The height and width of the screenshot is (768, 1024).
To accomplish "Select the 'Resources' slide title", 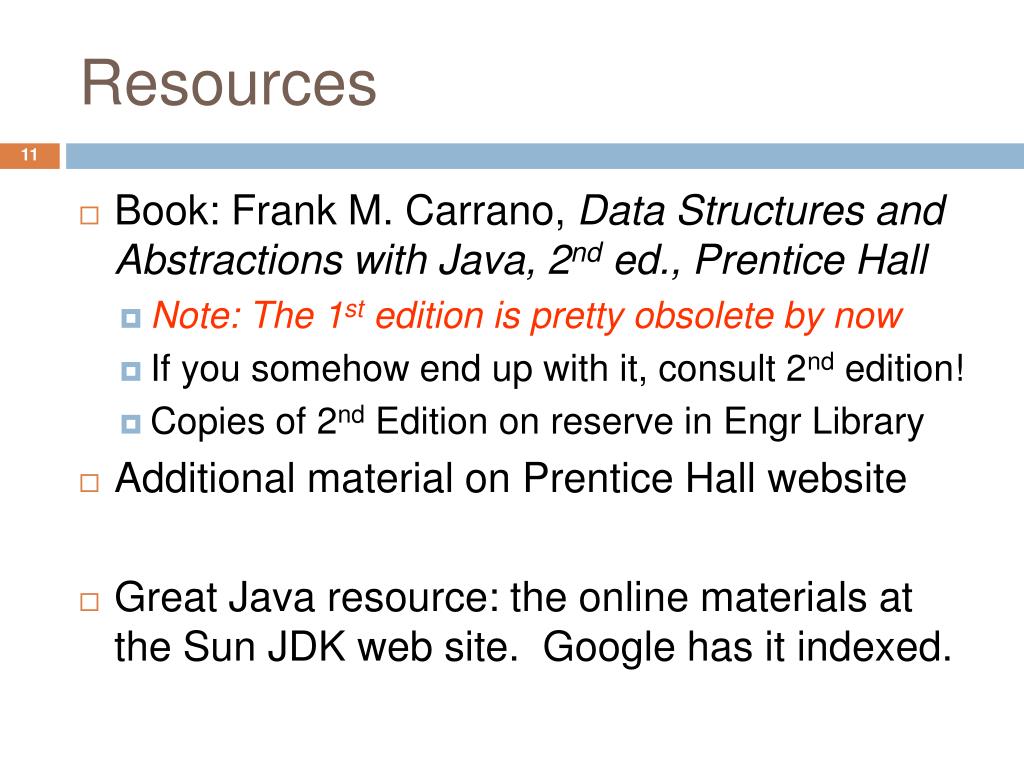I will click(229, 83).
